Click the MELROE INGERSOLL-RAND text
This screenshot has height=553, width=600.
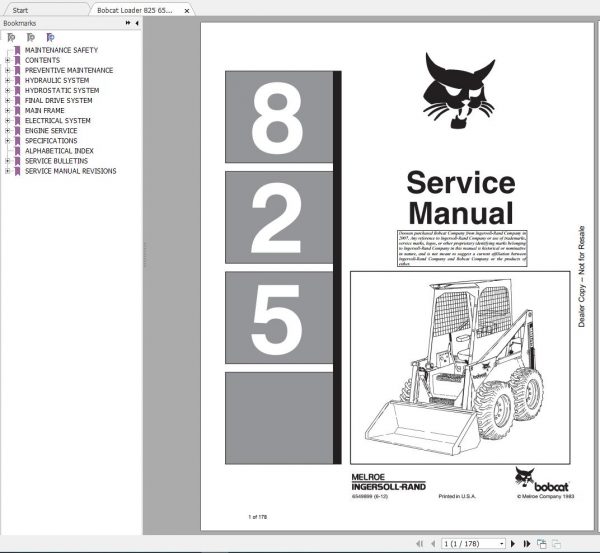[388, 482]
